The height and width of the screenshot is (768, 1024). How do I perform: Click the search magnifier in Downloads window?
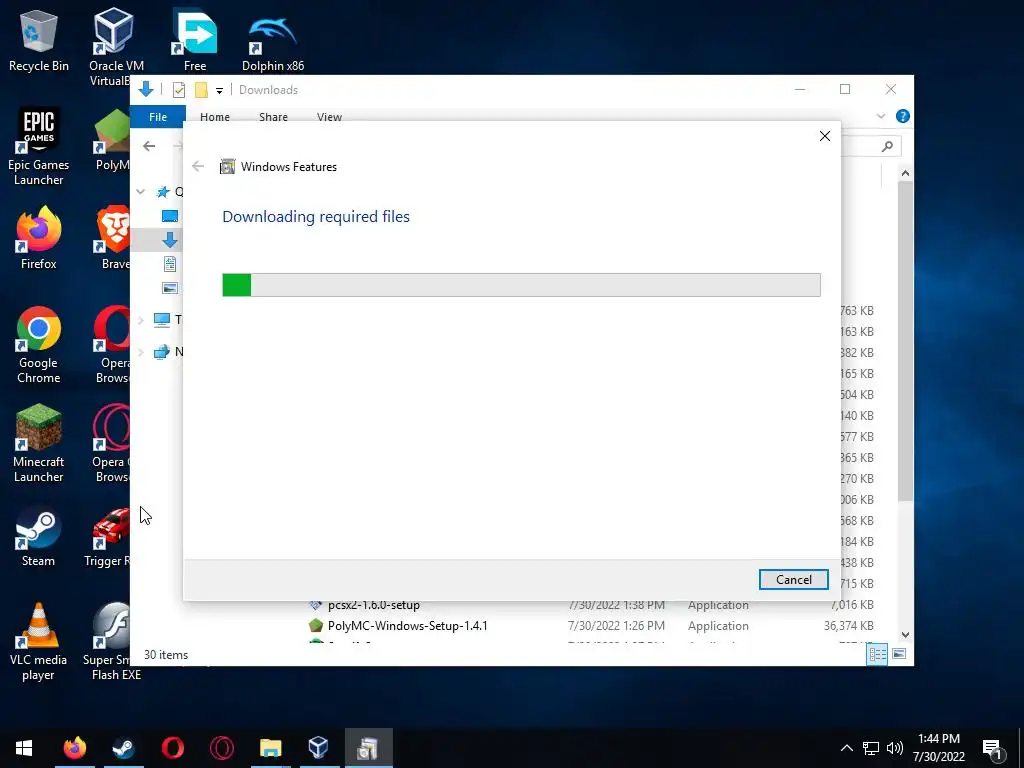point(887,146)
